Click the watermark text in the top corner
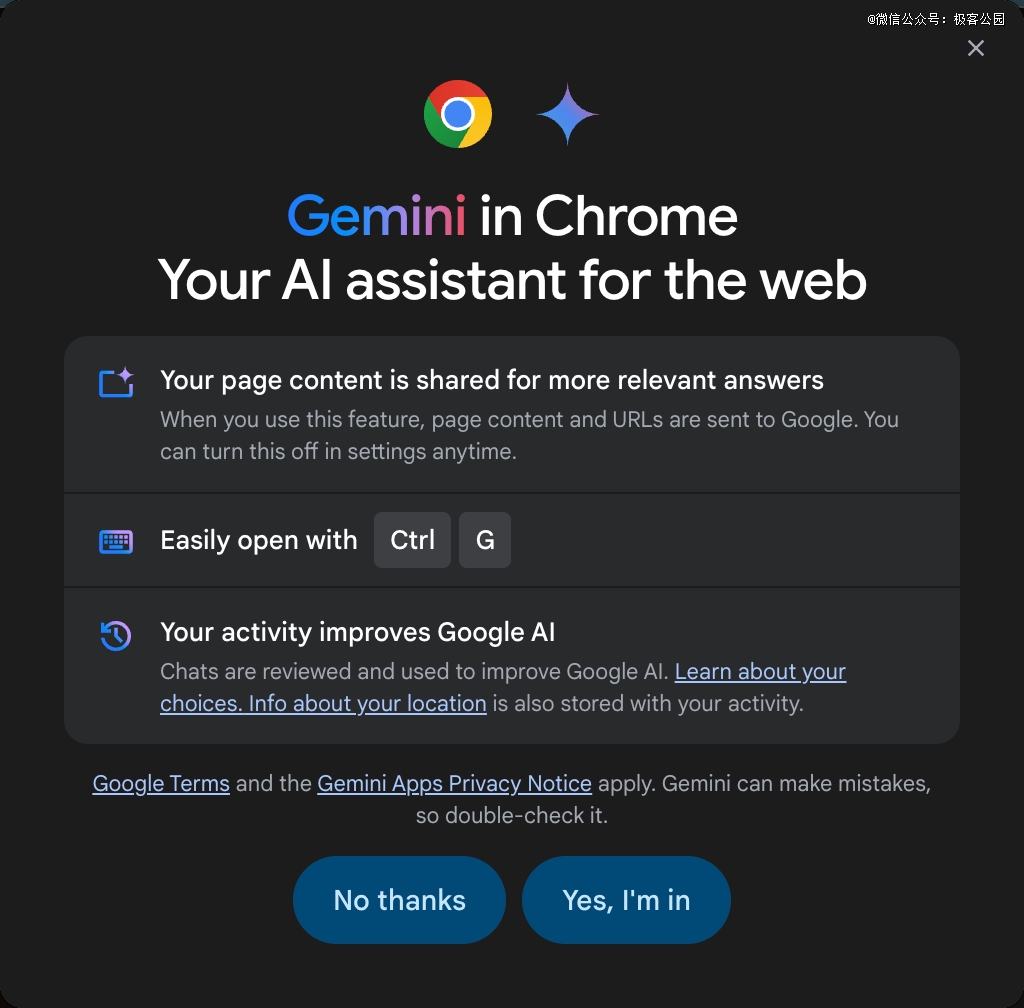Image resolution: width=1024 pixels, height=1008 pixels. click(936, 19)
